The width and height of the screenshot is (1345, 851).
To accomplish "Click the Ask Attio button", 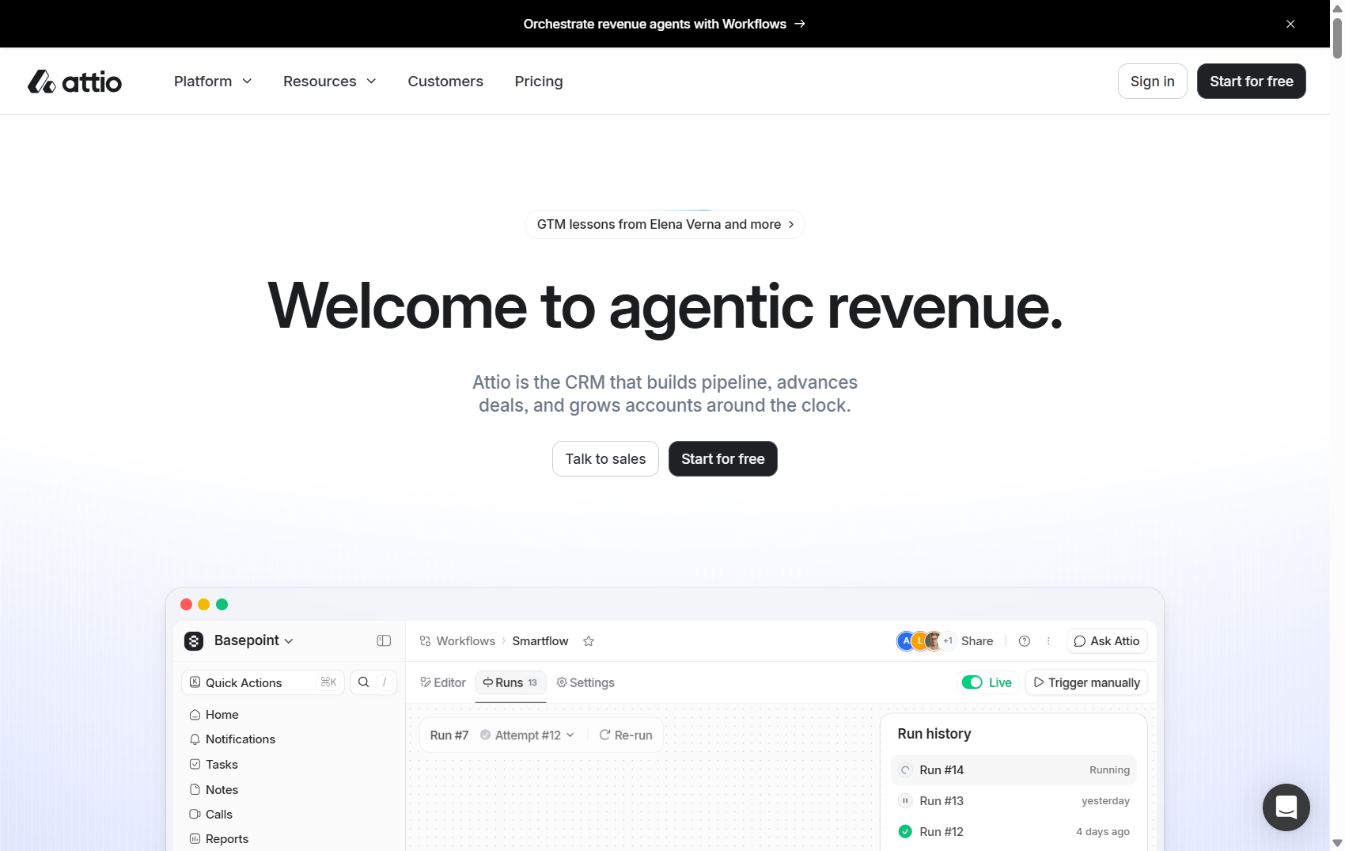I will click(1106, 641).
